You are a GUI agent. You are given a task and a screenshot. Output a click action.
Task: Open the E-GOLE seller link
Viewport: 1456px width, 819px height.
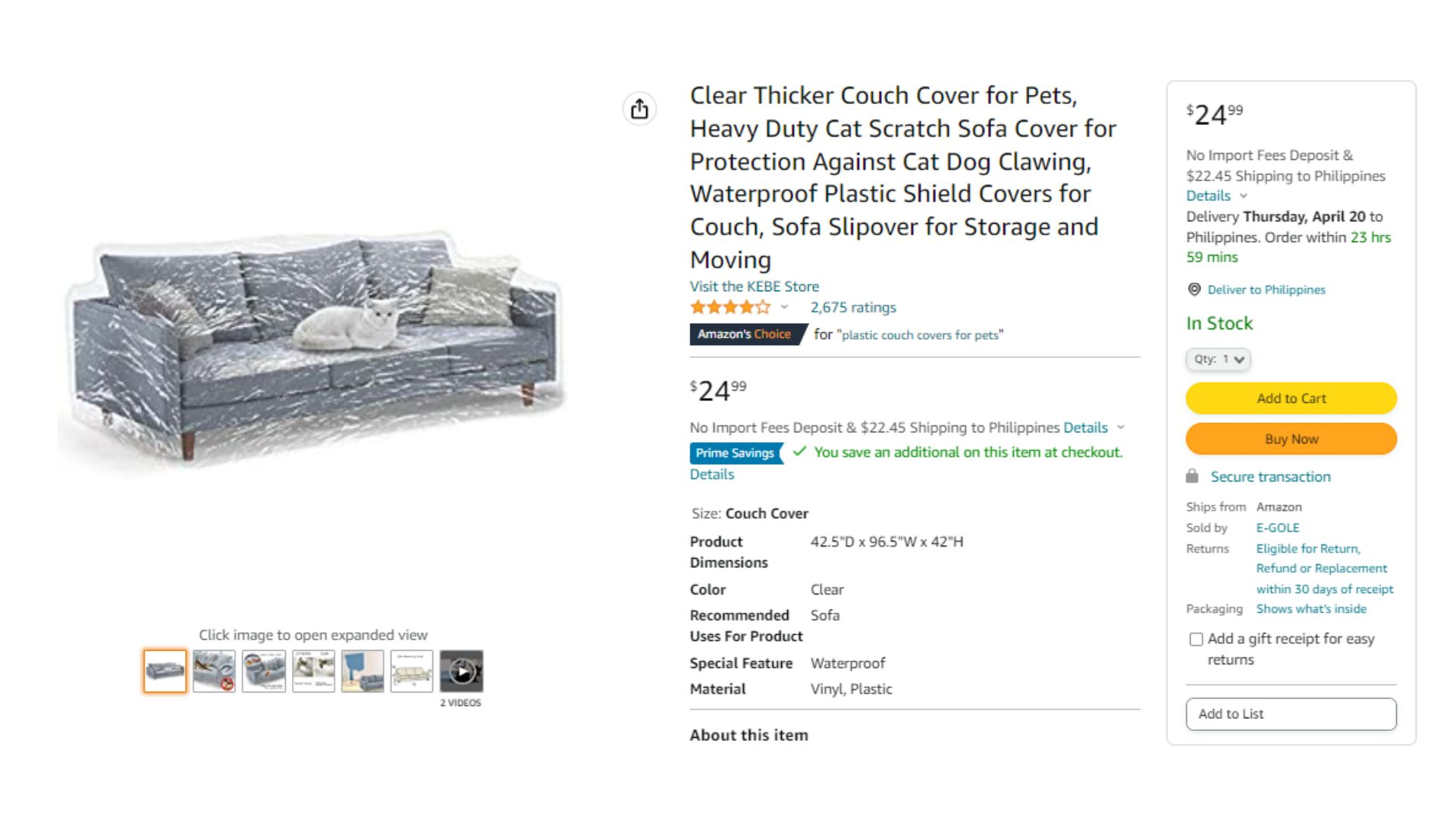click(1278, 528)
